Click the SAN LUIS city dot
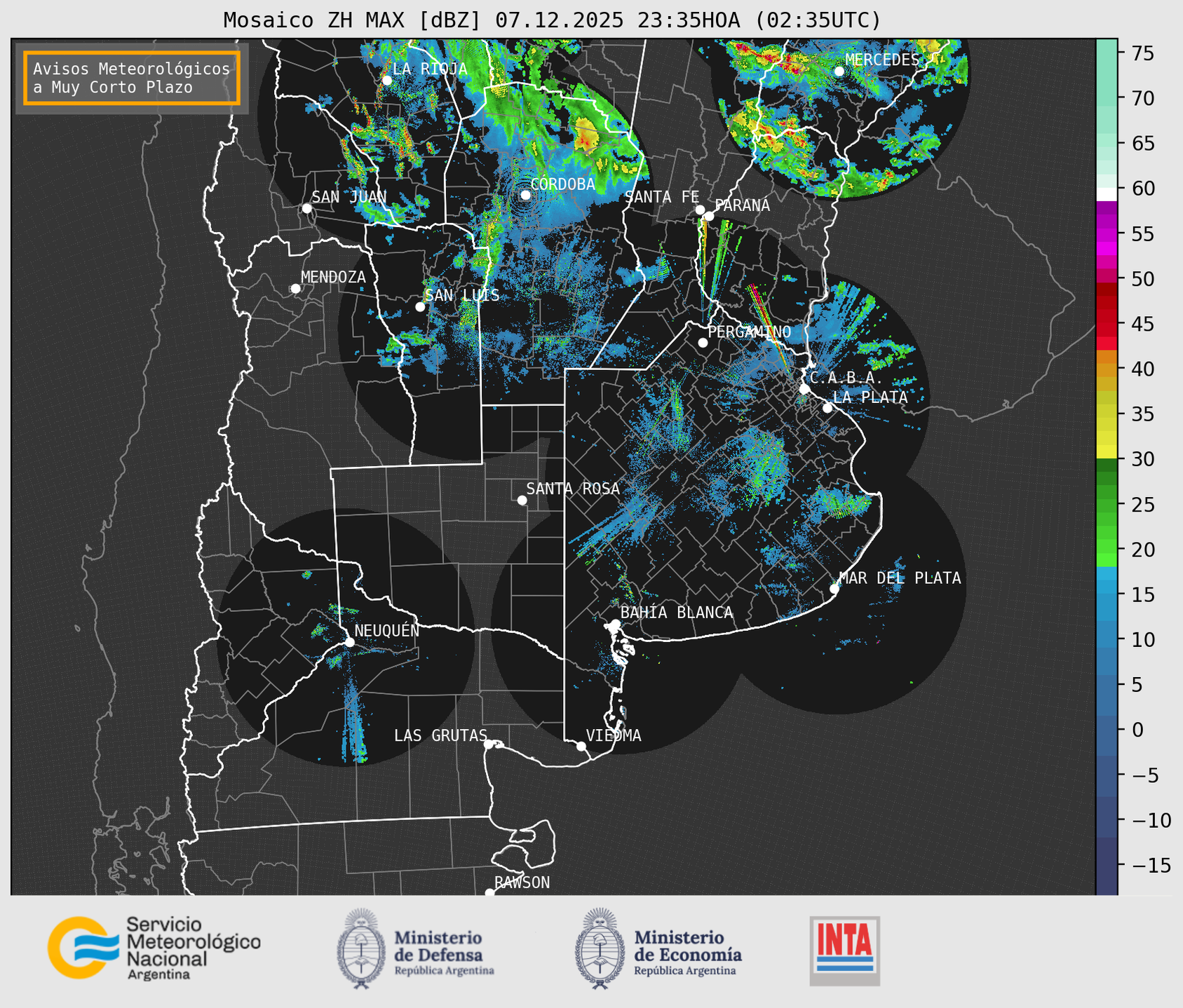Image resolution: width=1183 pixels, height=1008 pixels. [420, 307]
